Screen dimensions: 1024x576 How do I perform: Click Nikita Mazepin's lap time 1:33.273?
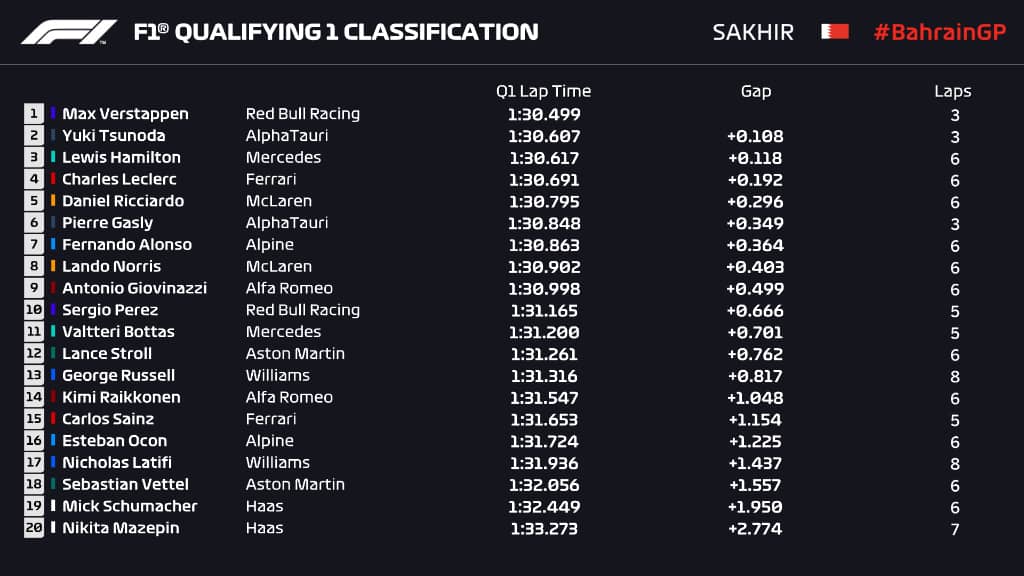(543, 528)
